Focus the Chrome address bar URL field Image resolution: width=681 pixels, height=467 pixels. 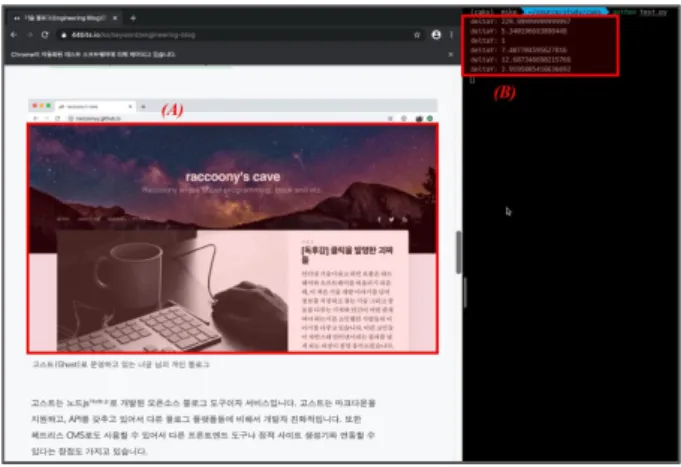(x=241, y=35)
